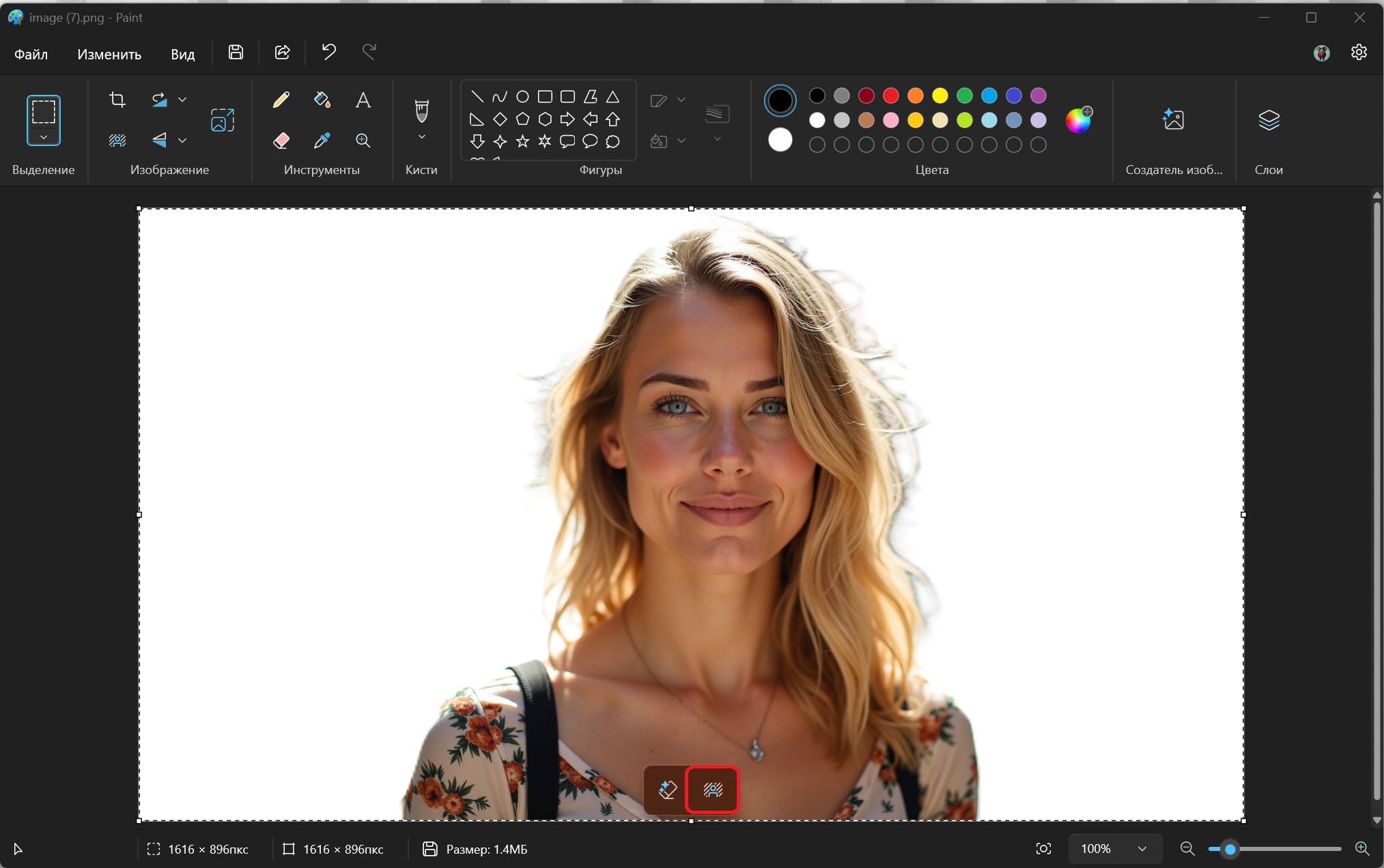
Task: Select the Magnifier tool
Action: coord(363,141)
